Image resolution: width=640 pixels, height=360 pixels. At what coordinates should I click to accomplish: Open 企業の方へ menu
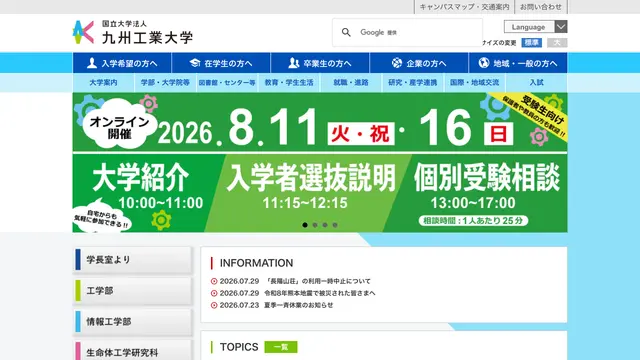pyautogui.click(x=419, y=63)
